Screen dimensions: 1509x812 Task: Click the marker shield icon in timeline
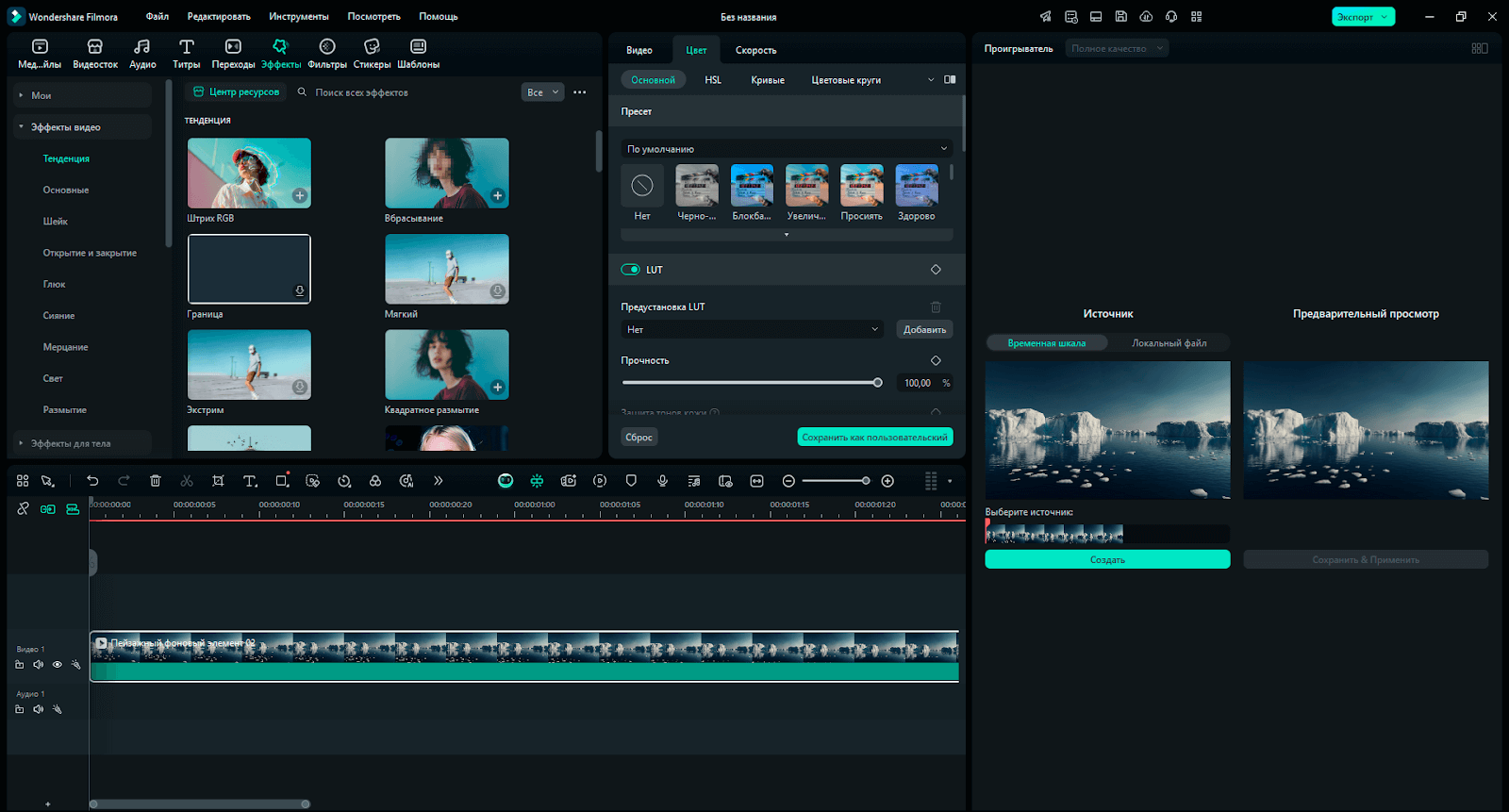click(x=631, y=481)
